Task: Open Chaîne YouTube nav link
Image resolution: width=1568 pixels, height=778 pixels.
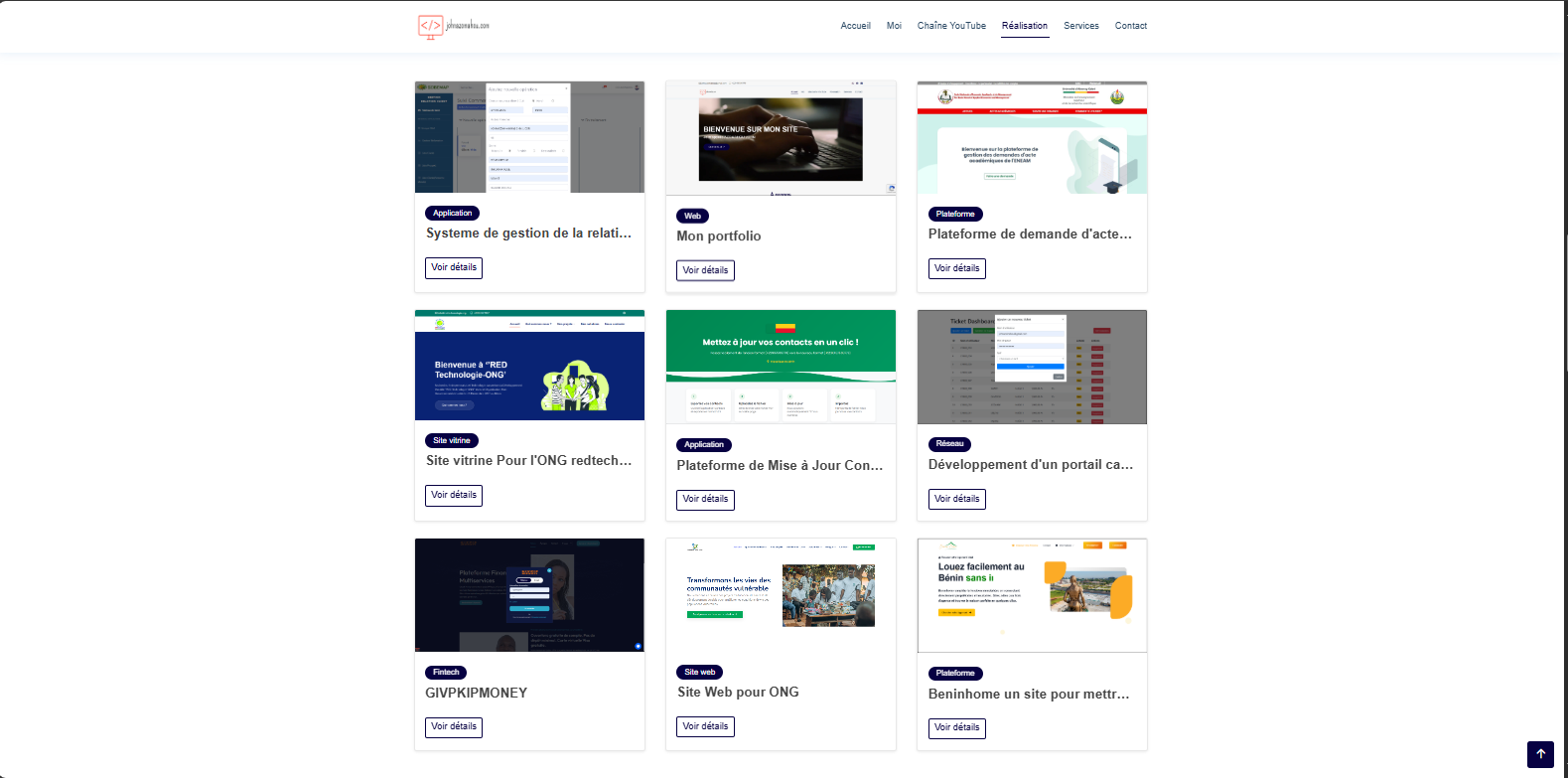Action: point(951,26)
